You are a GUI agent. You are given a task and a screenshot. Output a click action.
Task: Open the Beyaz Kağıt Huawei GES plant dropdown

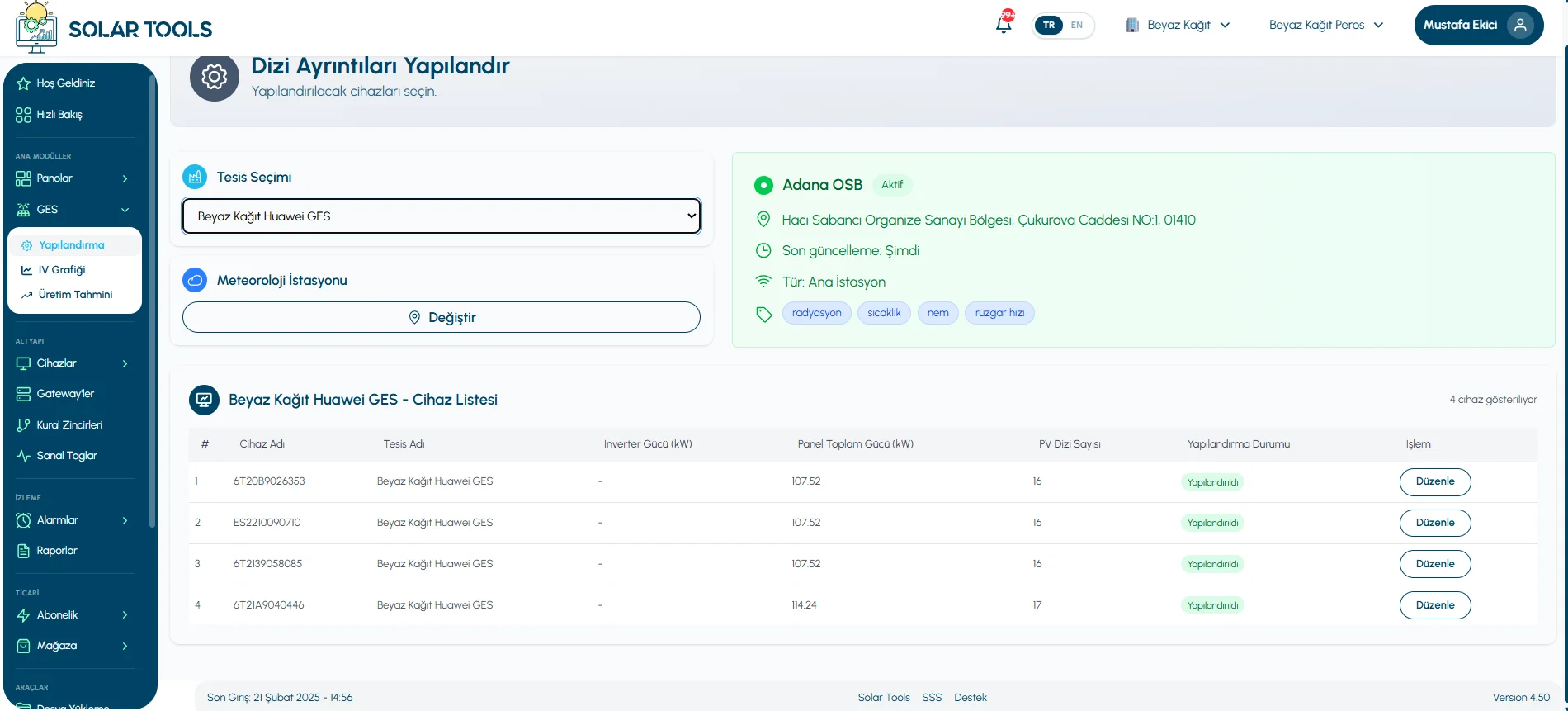(x=442, y=216)
